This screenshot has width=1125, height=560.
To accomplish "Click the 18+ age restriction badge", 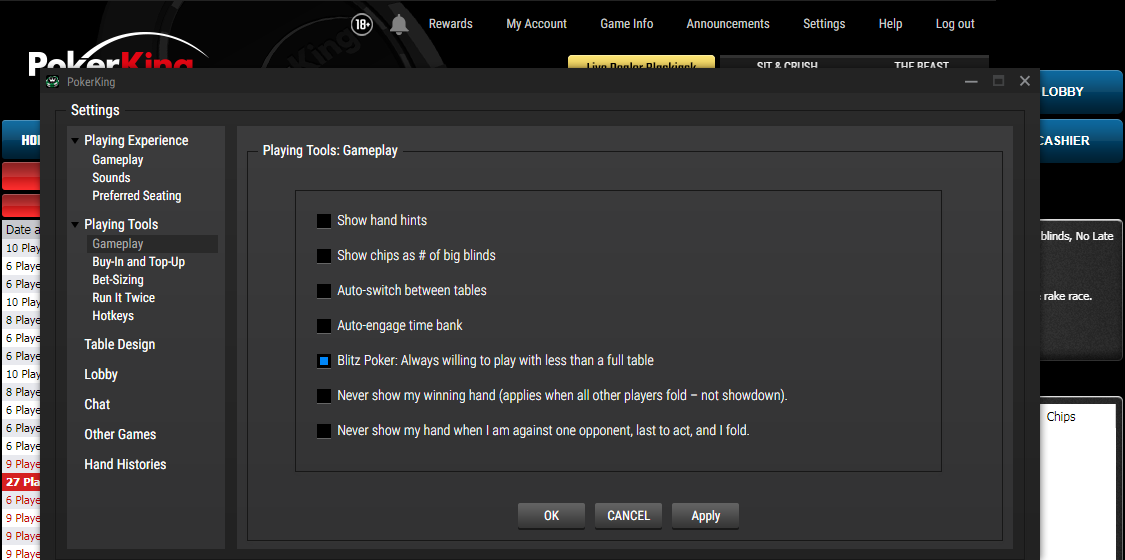I will tap(362, 24).
